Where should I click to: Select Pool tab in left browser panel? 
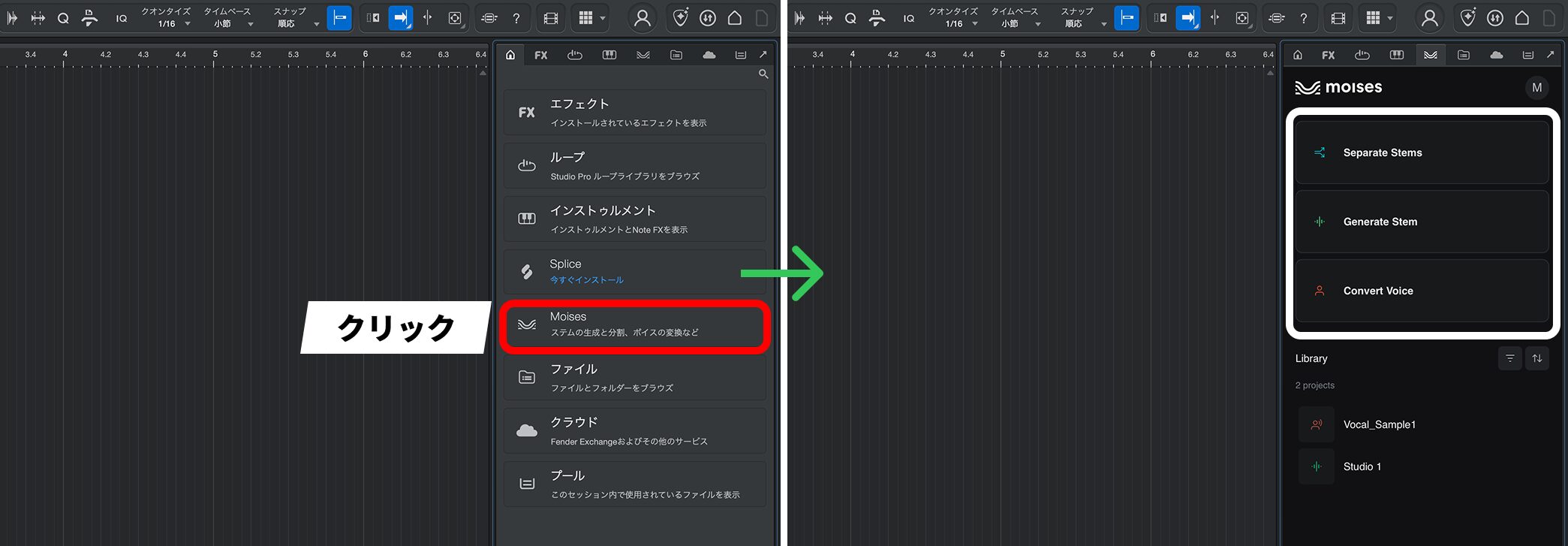coord(741,55)
